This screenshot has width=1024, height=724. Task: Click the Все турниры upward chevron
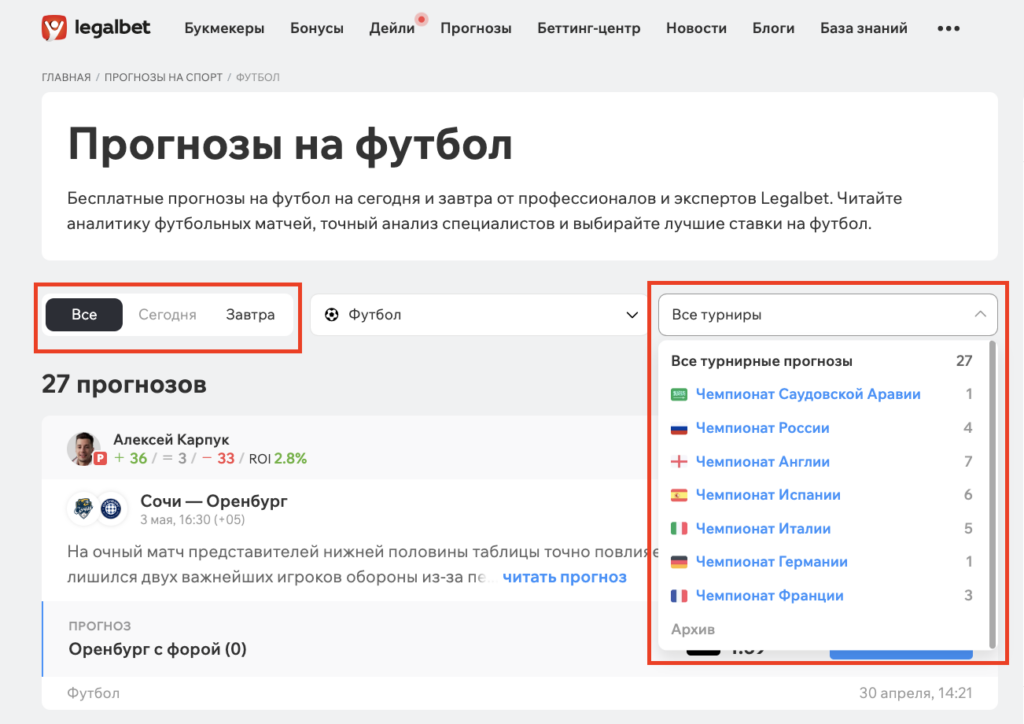980,314
